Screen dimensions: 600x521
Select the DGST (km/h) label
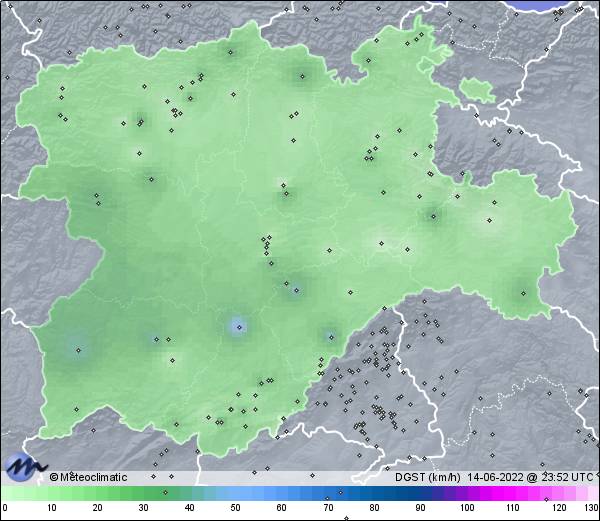click(x=428, y=477)
